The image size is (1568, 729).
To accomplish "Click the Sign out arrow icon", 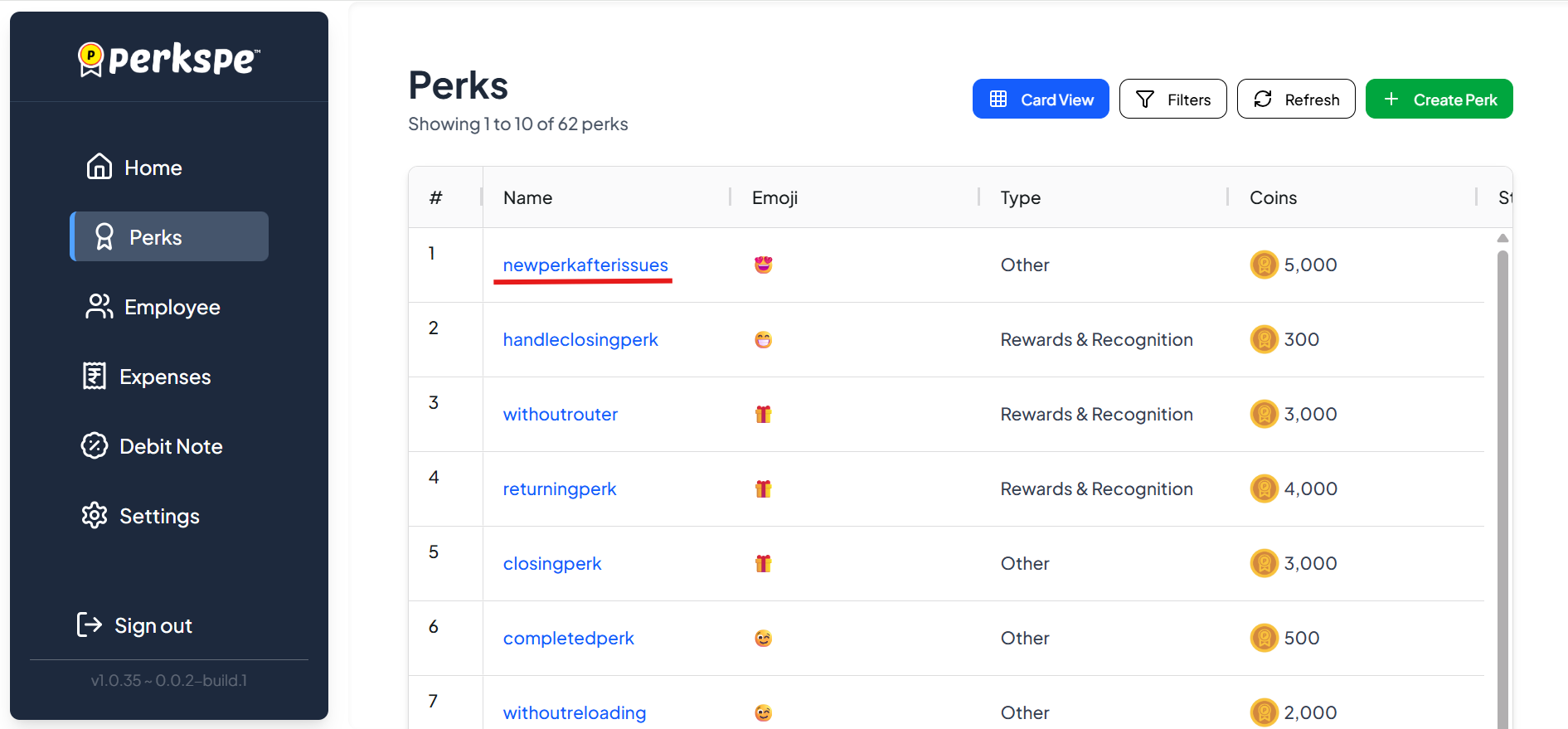I will point(90,625).
